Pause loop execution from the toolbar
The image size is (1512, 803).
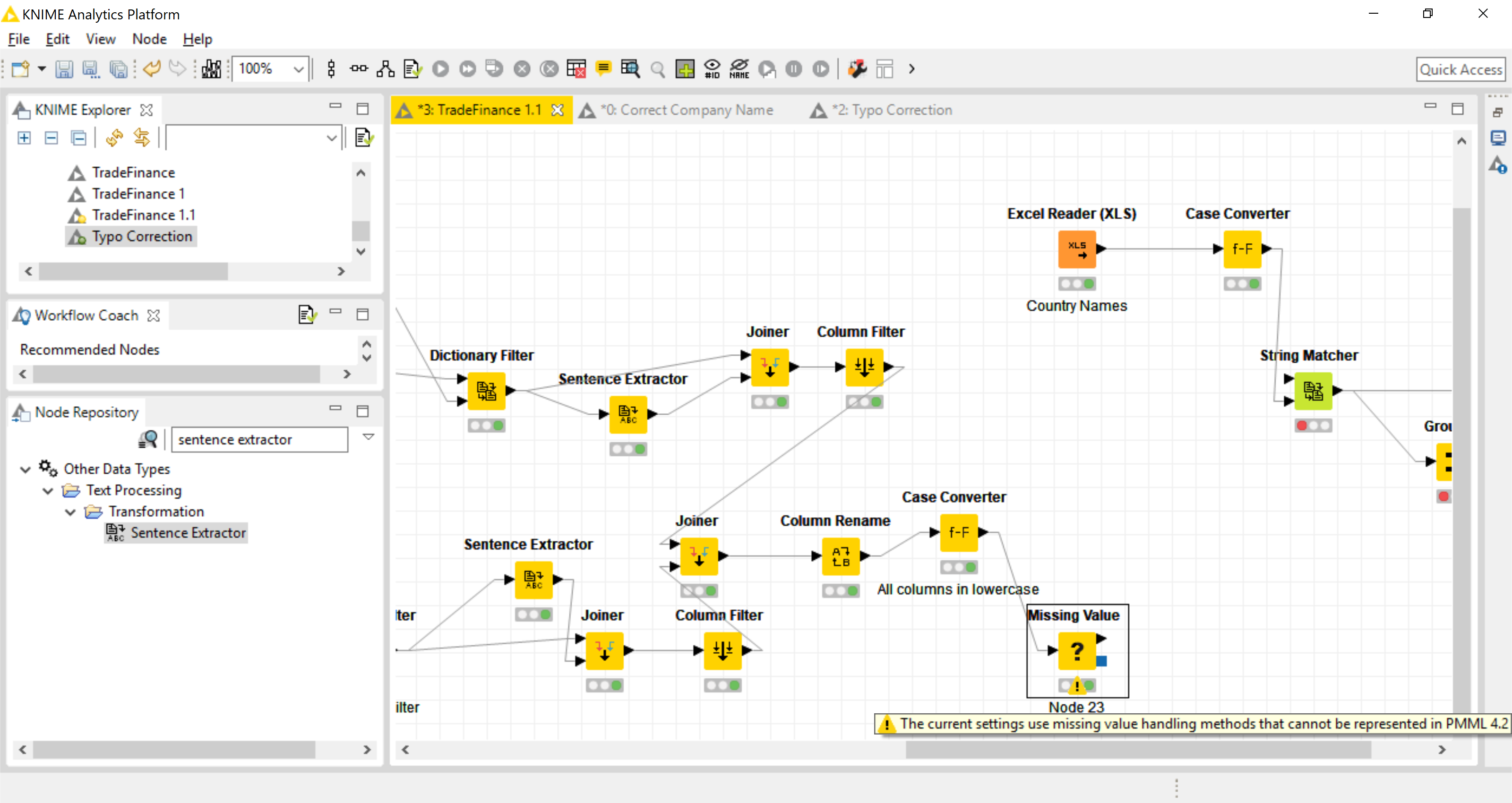pyautogui.click(x=794, y=68)
